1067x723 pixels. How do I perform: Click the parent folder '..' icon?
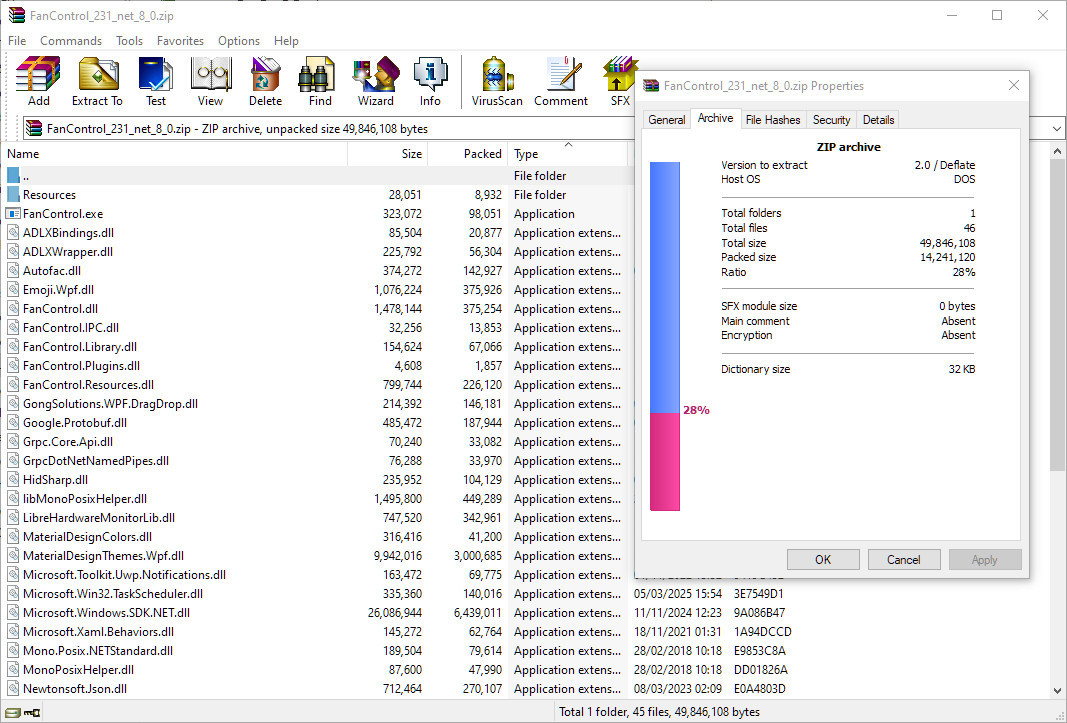point(13,176)
